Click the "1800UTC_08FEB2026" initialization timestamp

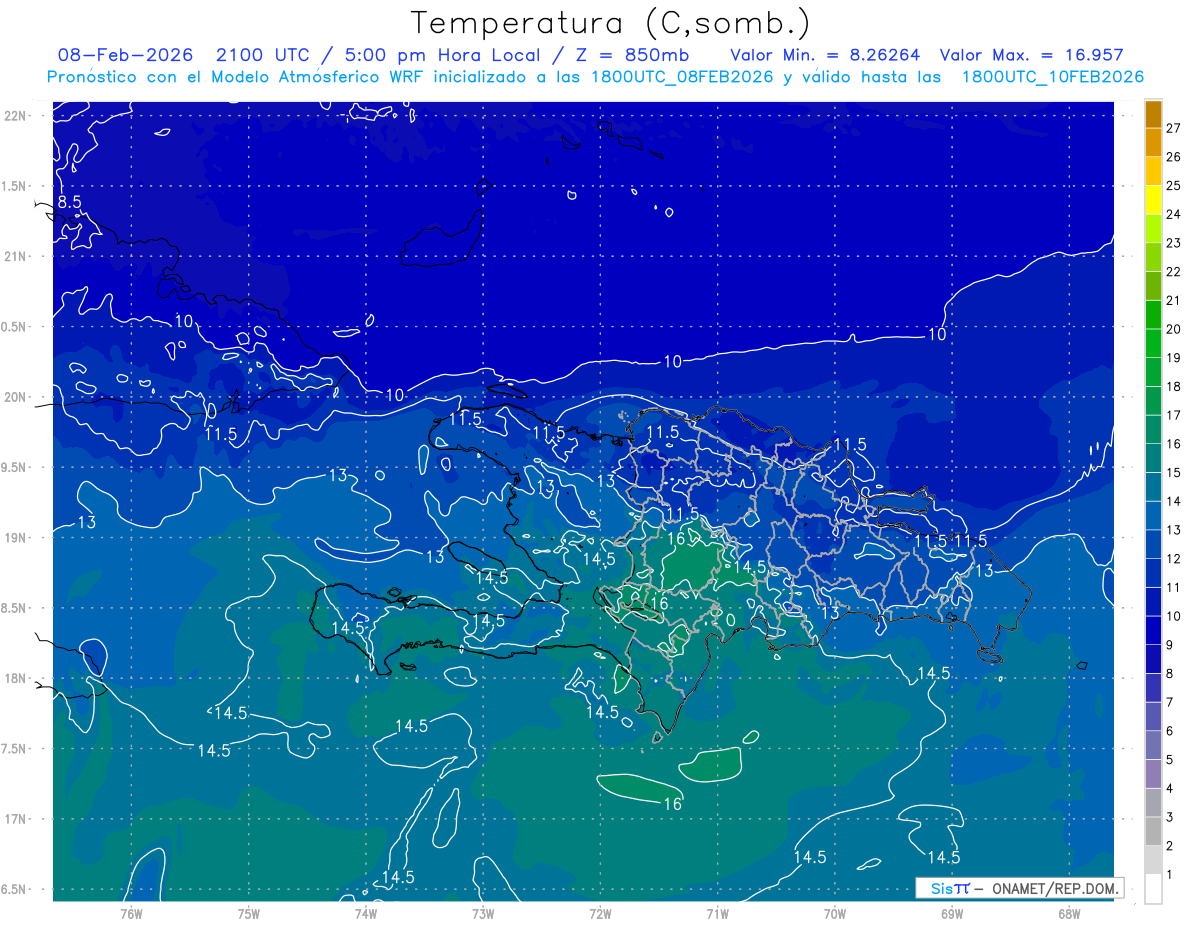point(682,77)
